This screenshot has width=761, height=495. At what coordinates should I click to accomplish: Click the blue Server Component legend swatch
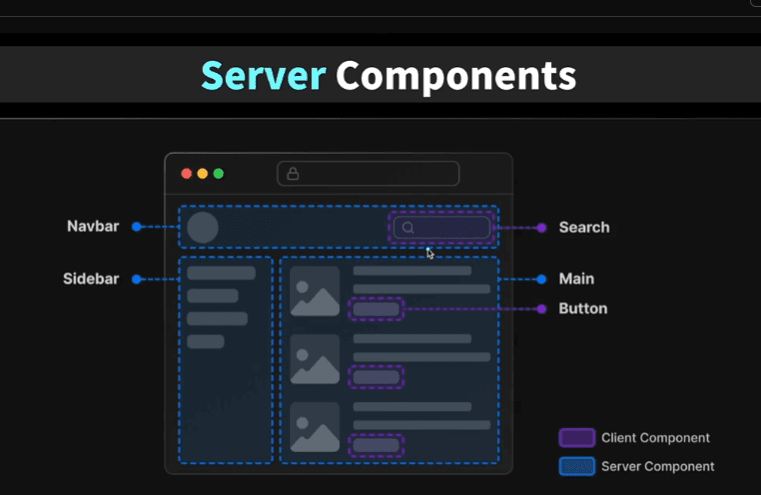pos(577,466)
